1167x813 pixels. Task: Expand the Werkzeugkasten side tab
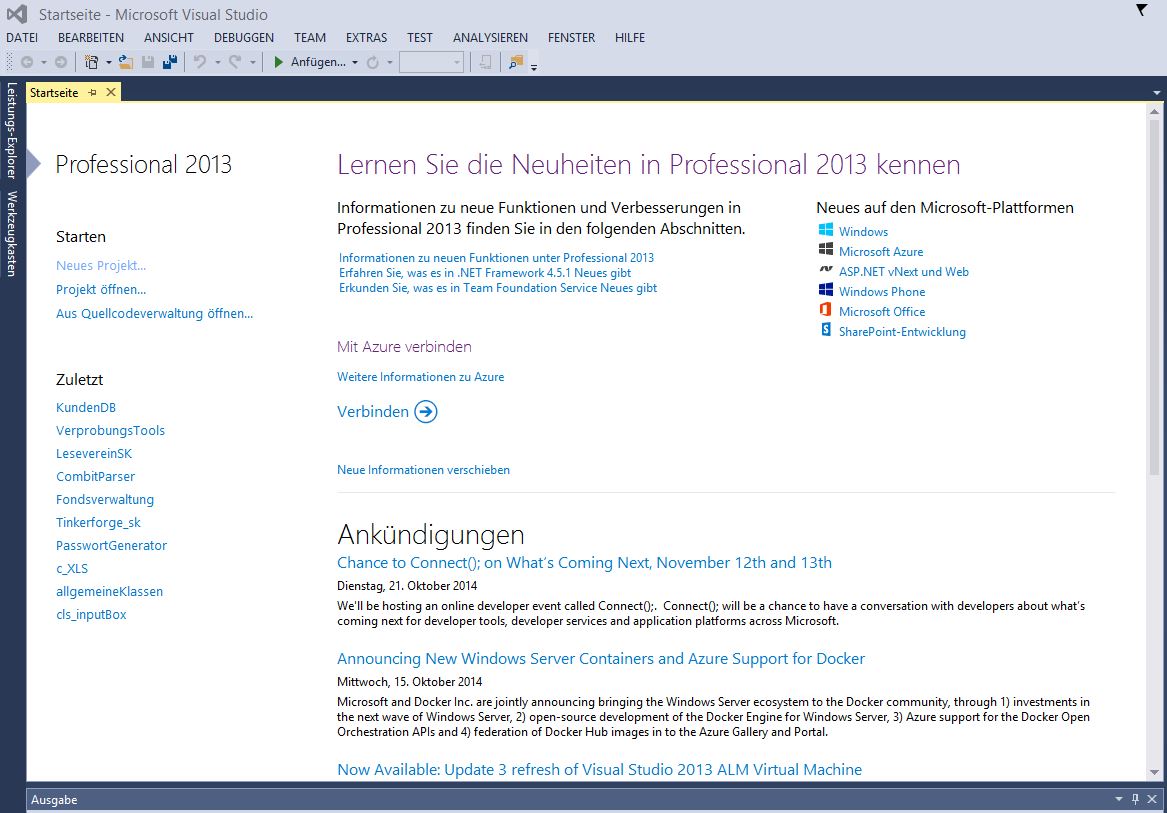pyautogui.click(x=11, y=234)
